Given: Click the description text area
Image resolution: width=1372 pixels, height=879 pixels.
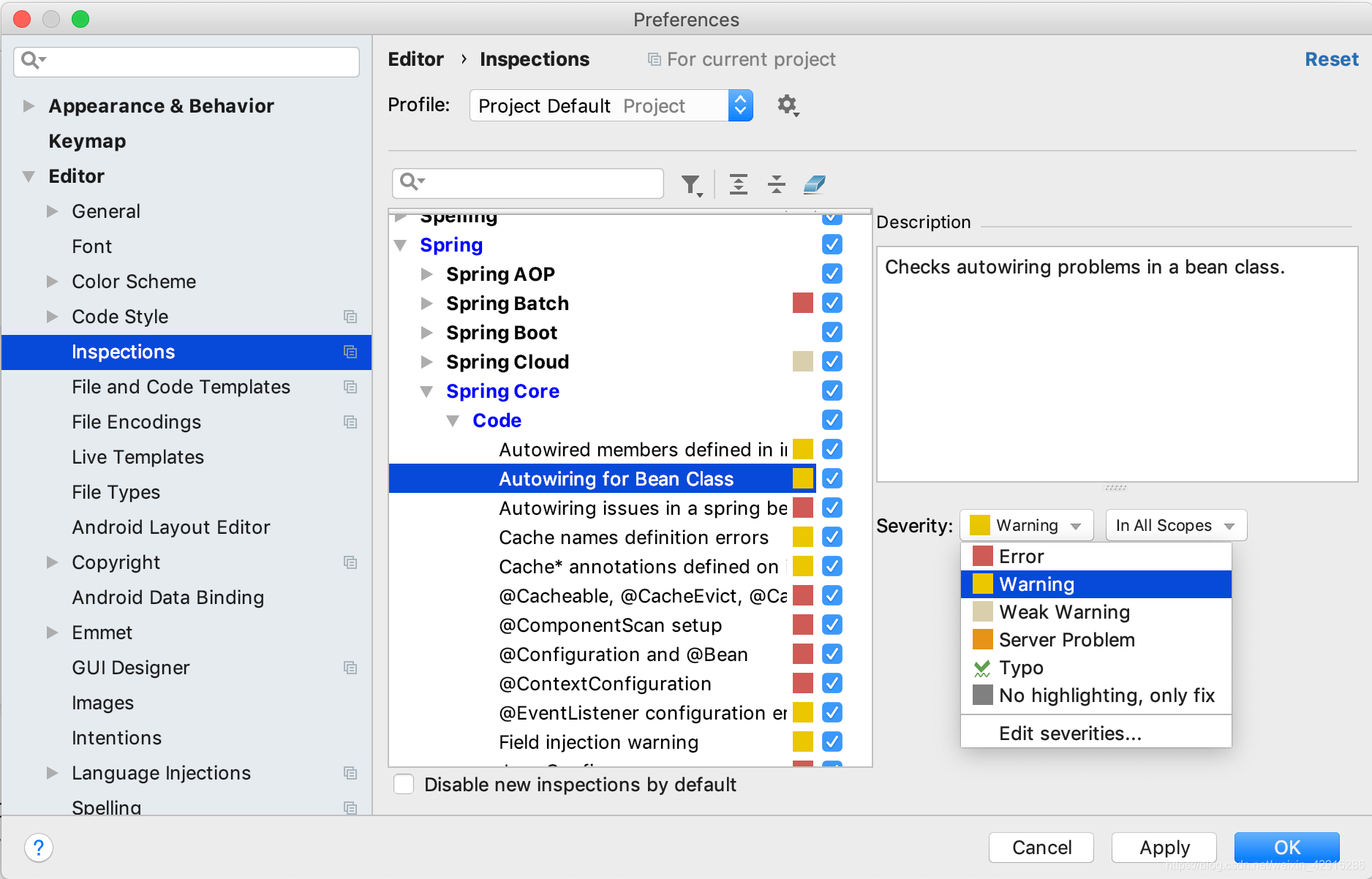Looking at the screenshot, I should coord(1117,364).
